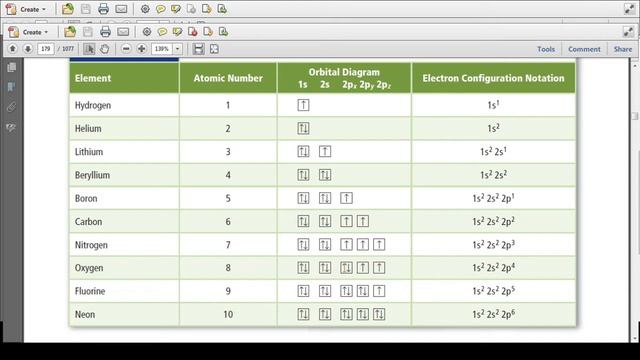The image size is (640, 360).
Task: Open the Tools pane
Action: coord(546,49)
